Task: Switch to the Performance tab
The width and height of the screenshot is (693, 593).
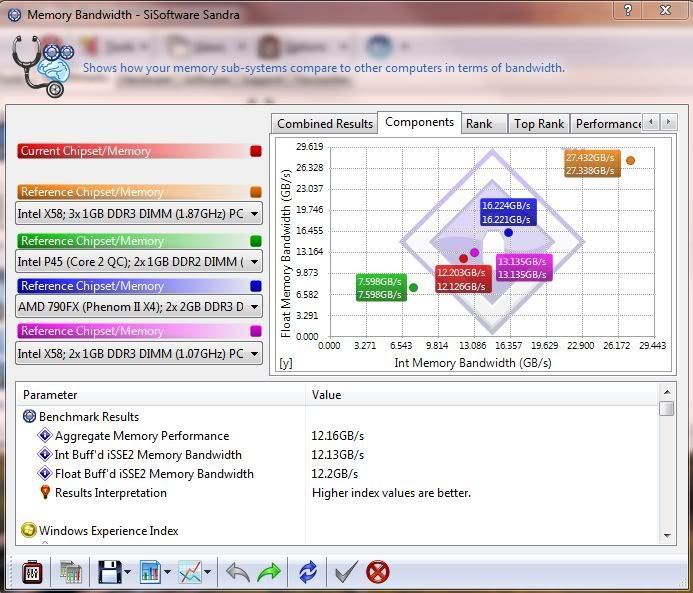Action: coord(608,124)
